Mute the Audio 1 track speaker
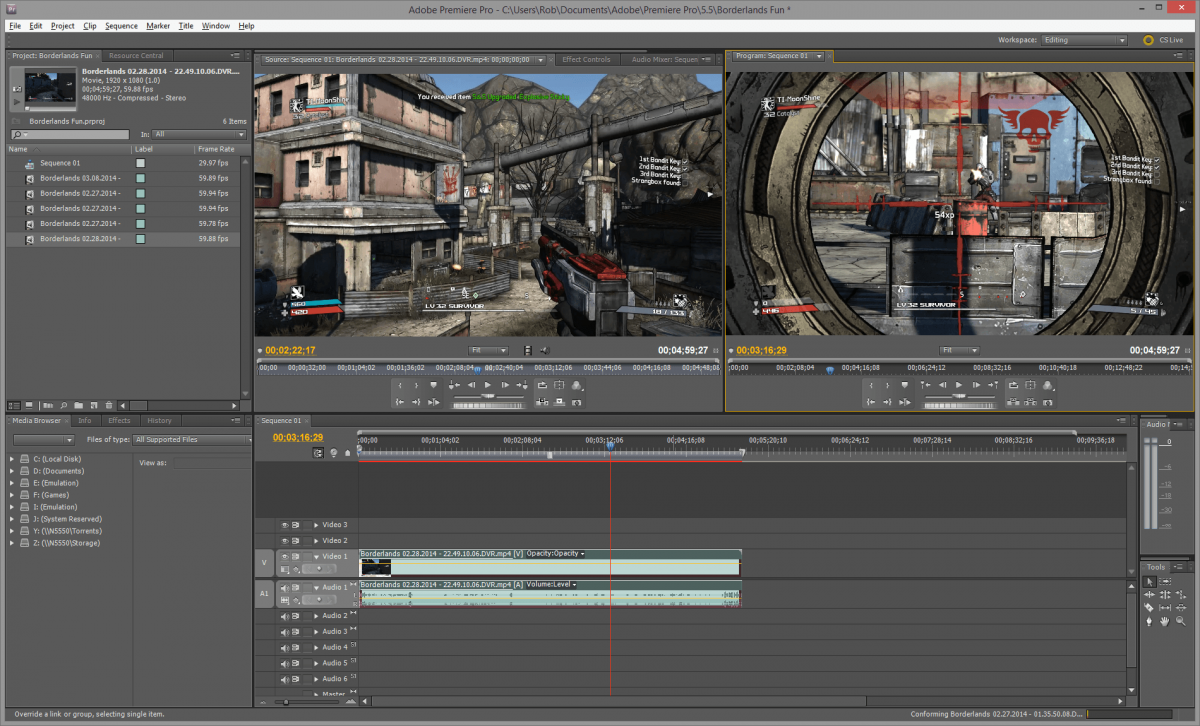This screenshot has height=726, width=1200. click(x=285, y=588)
